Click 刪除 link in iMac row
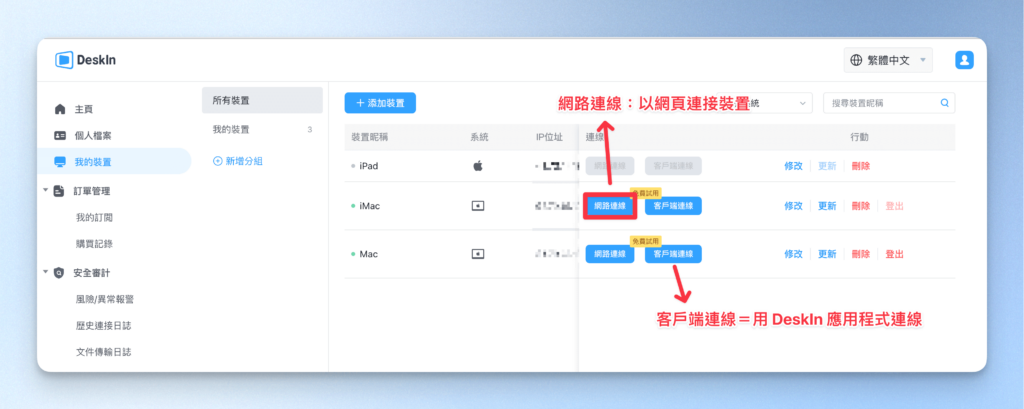The image size is (1024, 409). pos(861,206)
